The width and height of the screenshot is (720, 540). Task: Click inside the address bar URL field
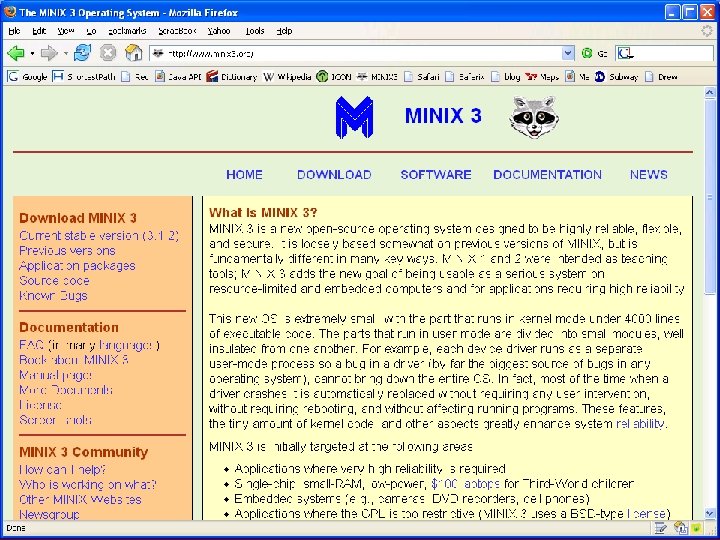[363, 53]
